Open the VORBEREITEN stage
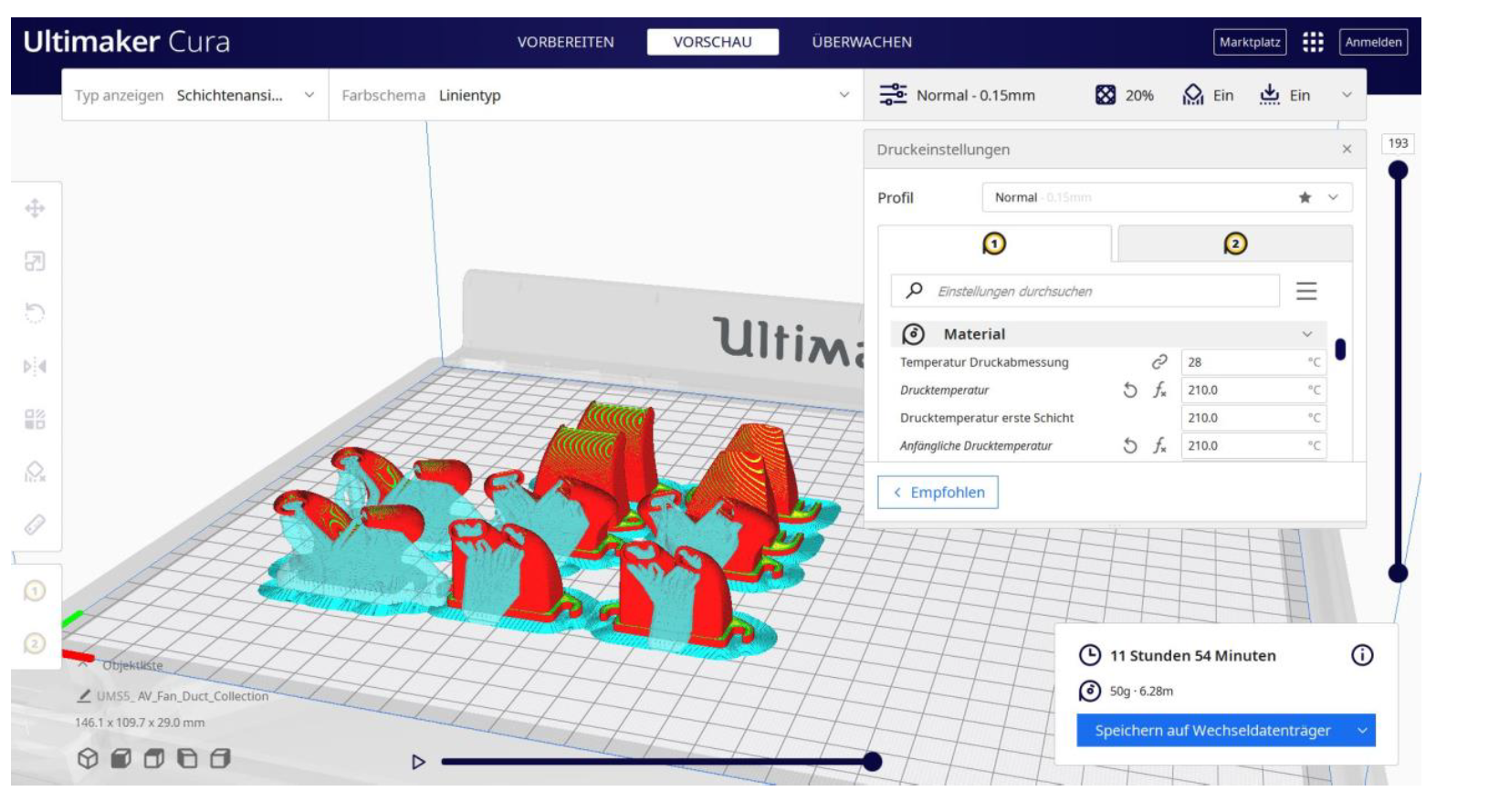Image resolution: width=1499 pixels, height=812 pixels. tap(565, 42)
